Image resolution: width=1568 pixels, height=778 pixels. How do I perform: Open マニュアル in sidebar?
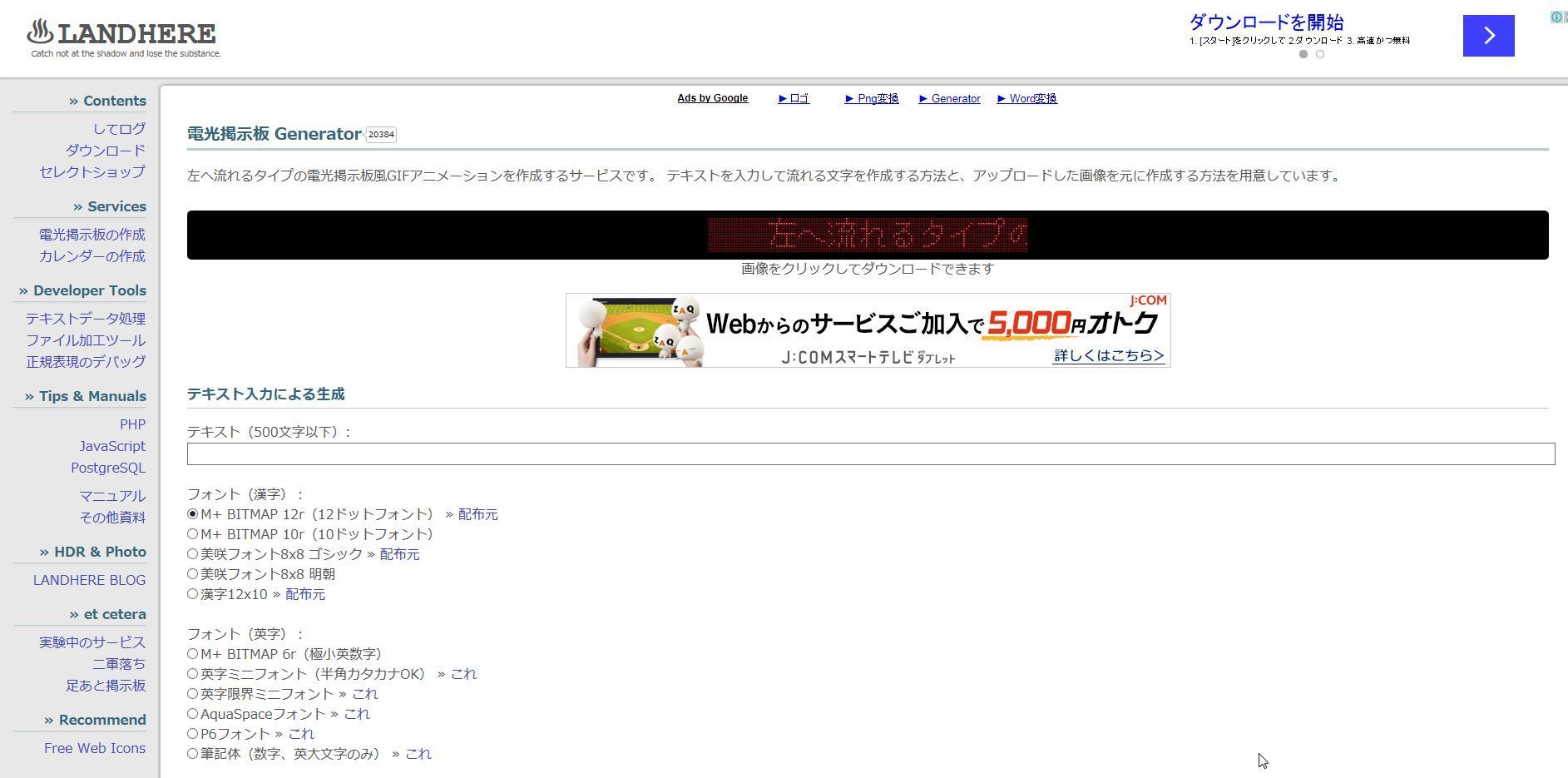pos(112,496)
